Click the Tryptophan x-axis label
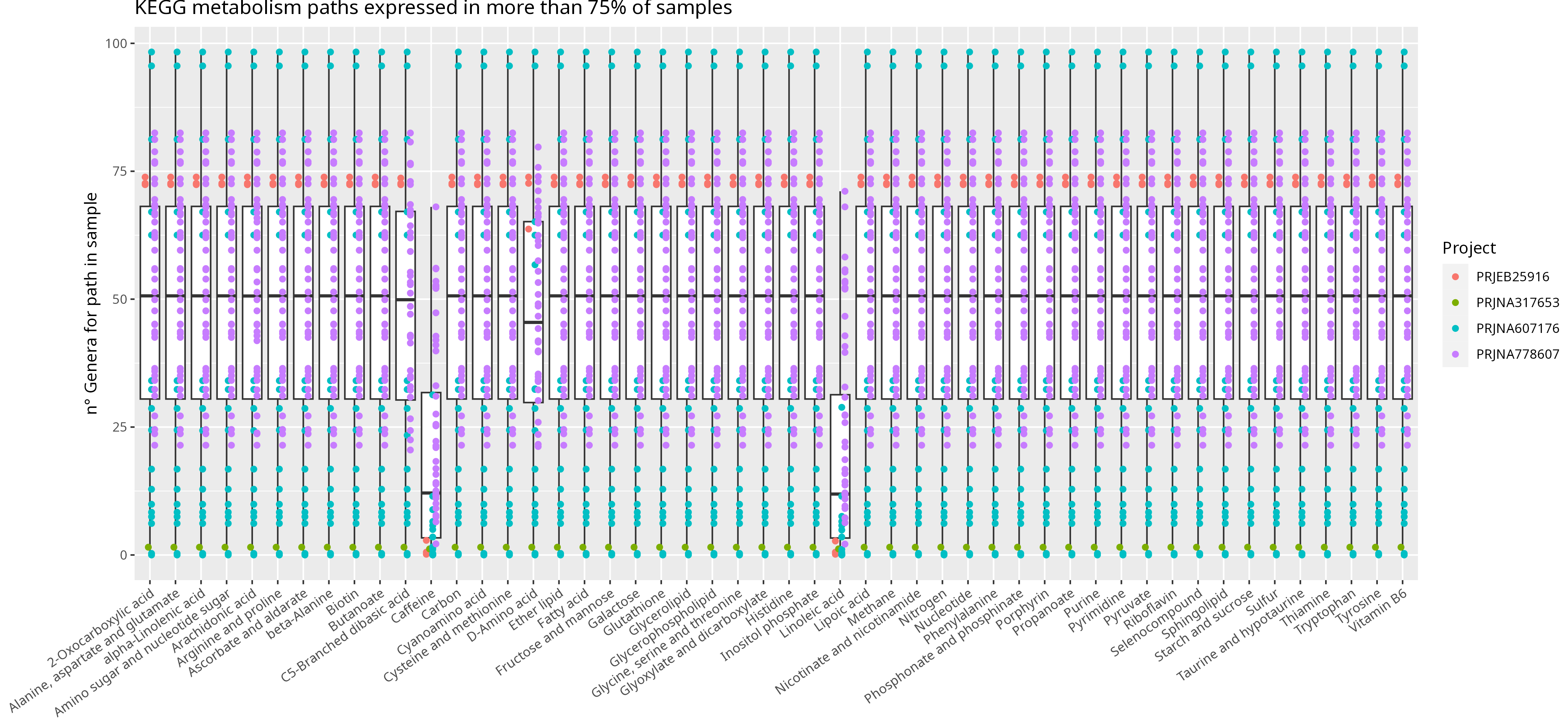This screenshot has height=720, width=1568. pos(1325,612)
